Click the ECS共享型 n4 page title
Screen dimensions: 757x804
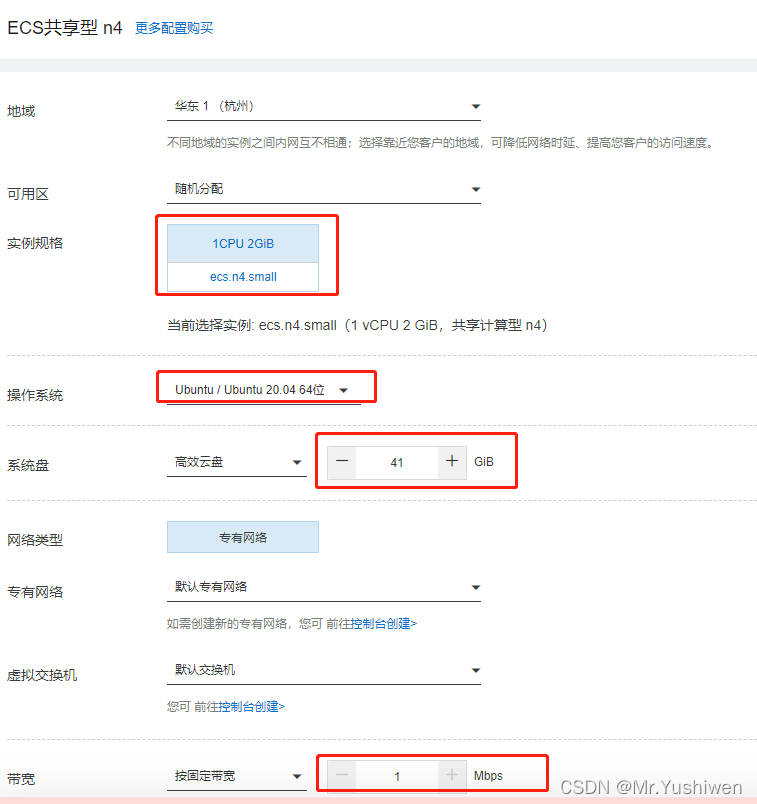point(65,28)
